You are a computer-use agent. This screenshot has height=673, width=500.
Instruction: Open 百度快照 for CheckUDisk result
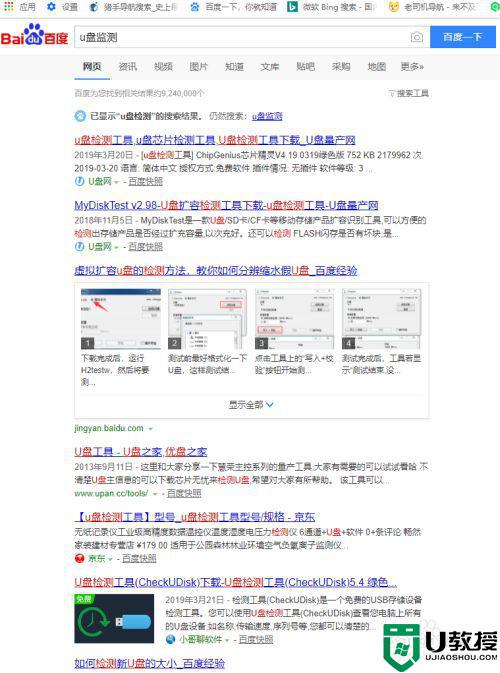coord(256,640)
